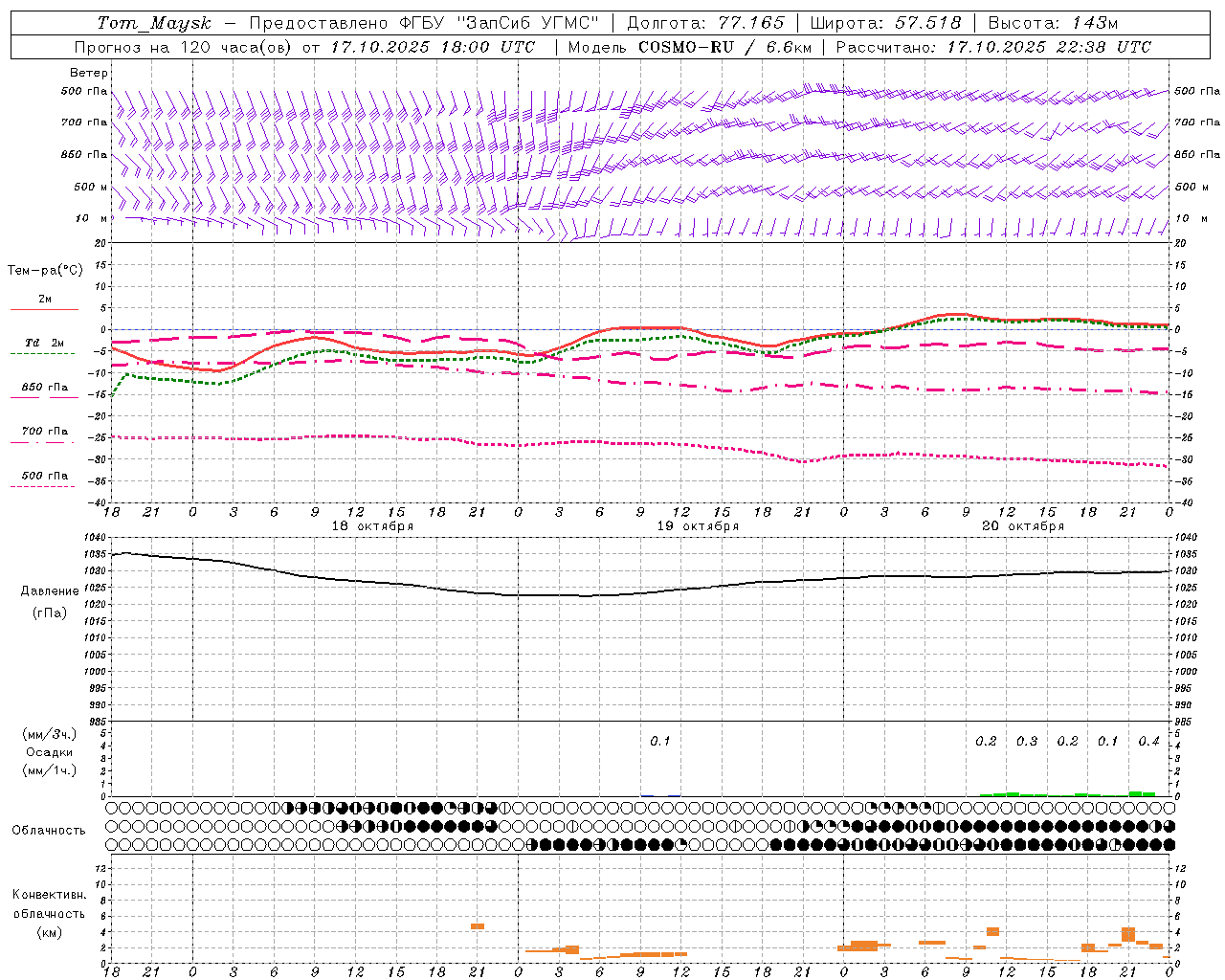Click the forecast start '17.10.2025 18:00 UTC'
Screen dimensions: 1225x980
point(433,47)
